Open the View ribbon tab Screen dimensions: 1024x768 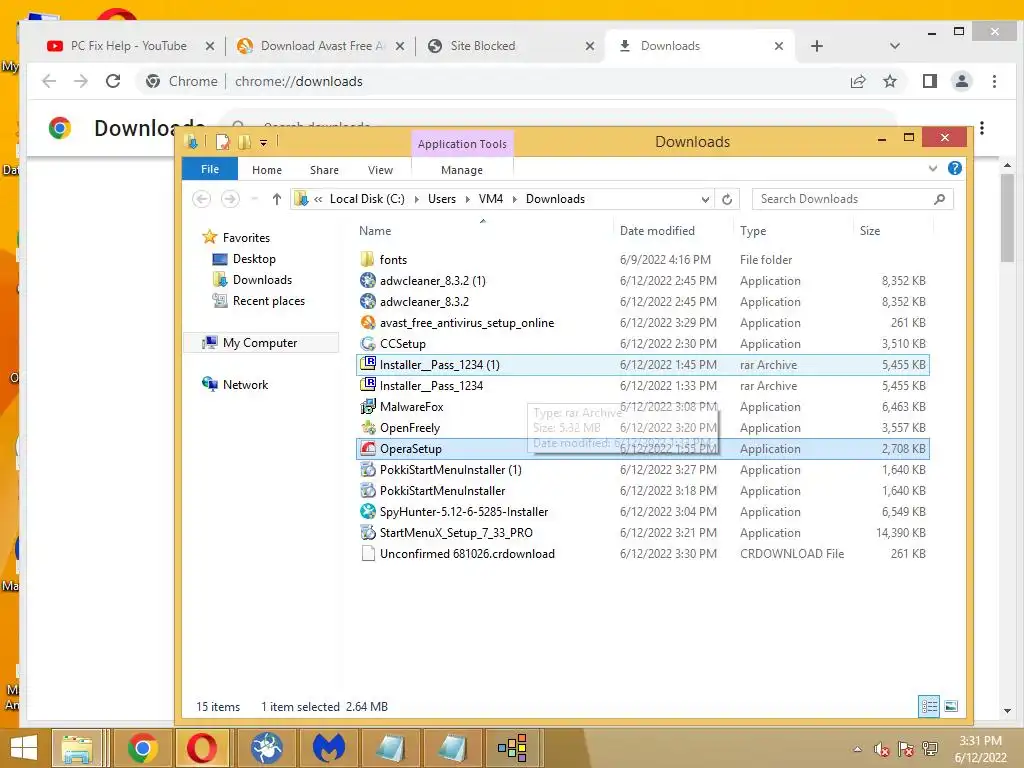point(380,170)
